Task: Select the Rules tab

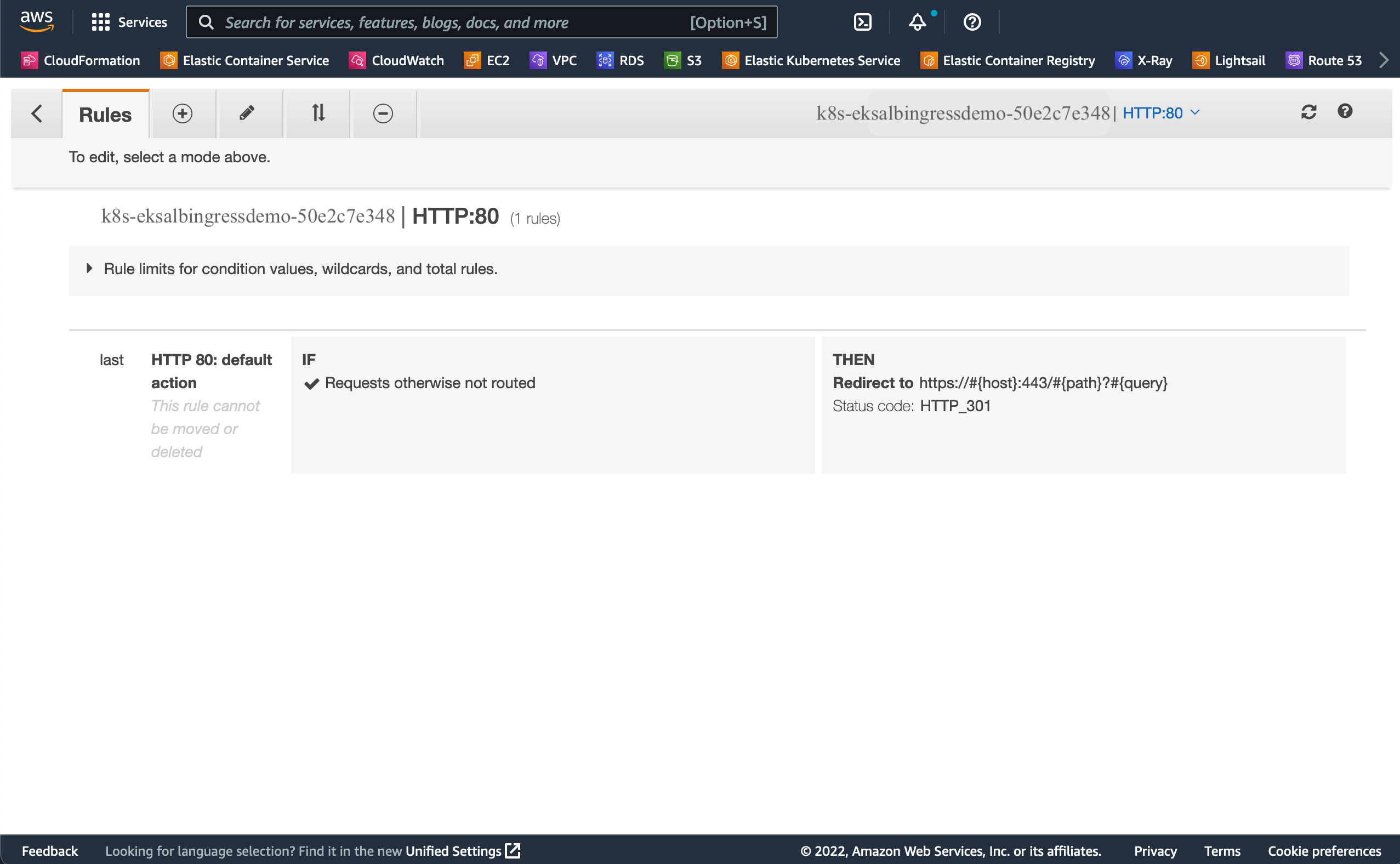Action: [105, 114]
